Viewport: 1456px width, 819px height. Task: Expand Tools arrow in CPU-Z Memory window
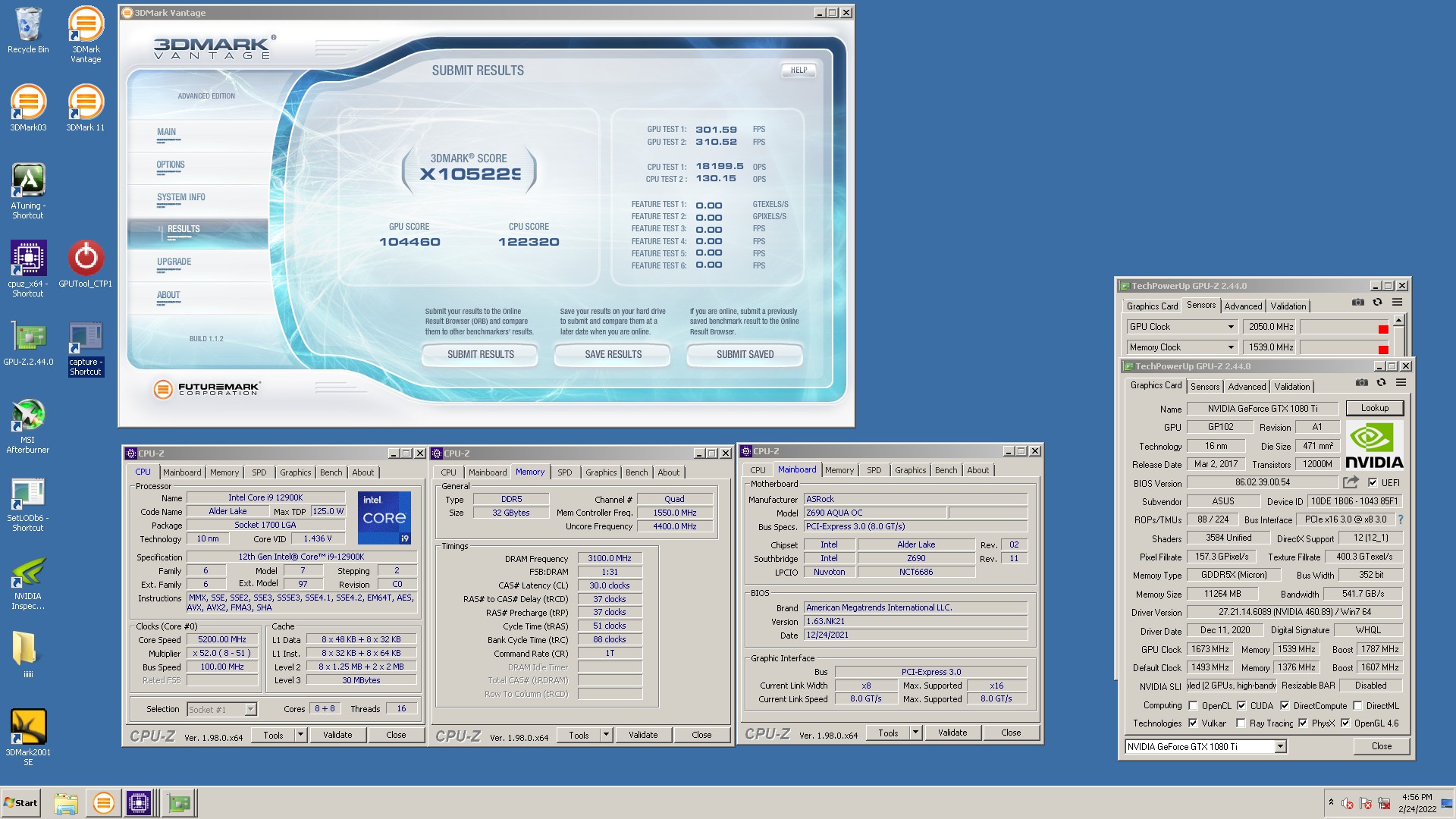[x=606, y=735]
